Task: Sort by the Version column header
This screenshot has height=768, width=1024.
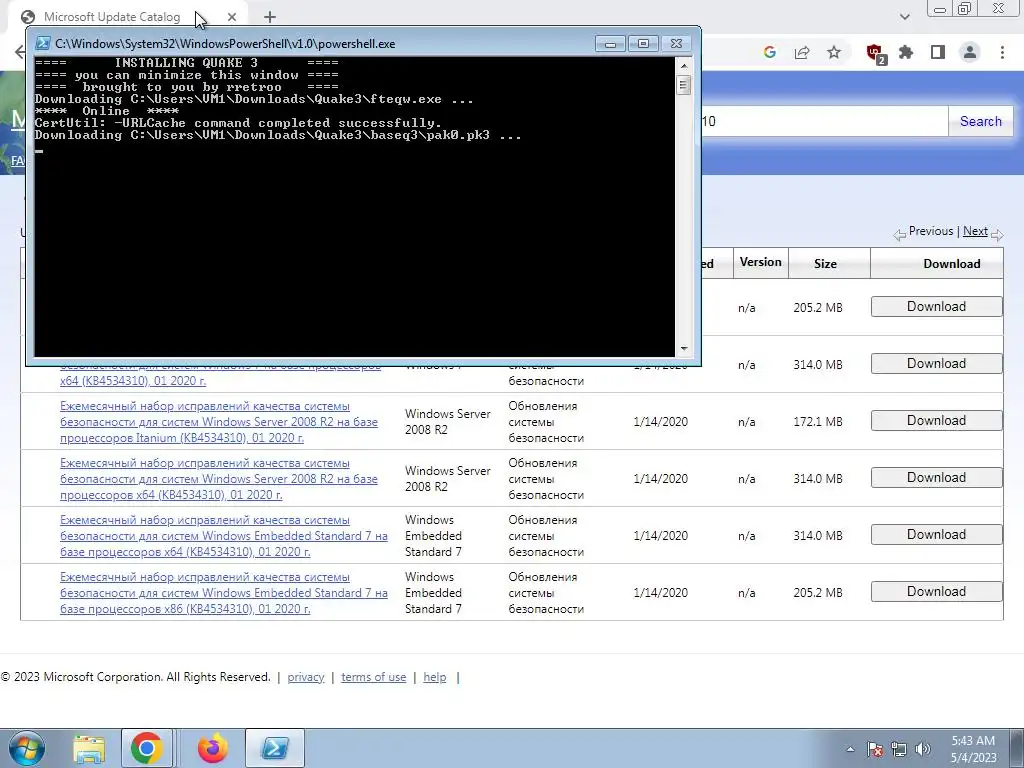Action: tap(760, 263)
